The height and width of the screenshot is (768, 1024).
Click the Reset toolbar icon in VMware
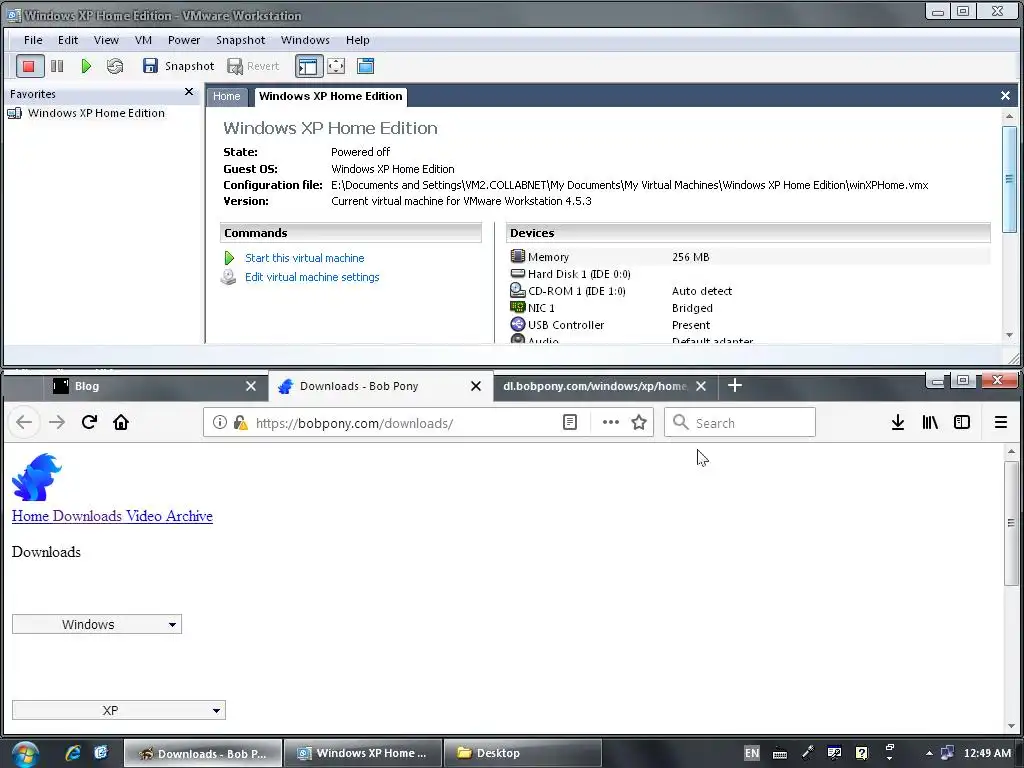pyautogui.click(x=115, y=66)
